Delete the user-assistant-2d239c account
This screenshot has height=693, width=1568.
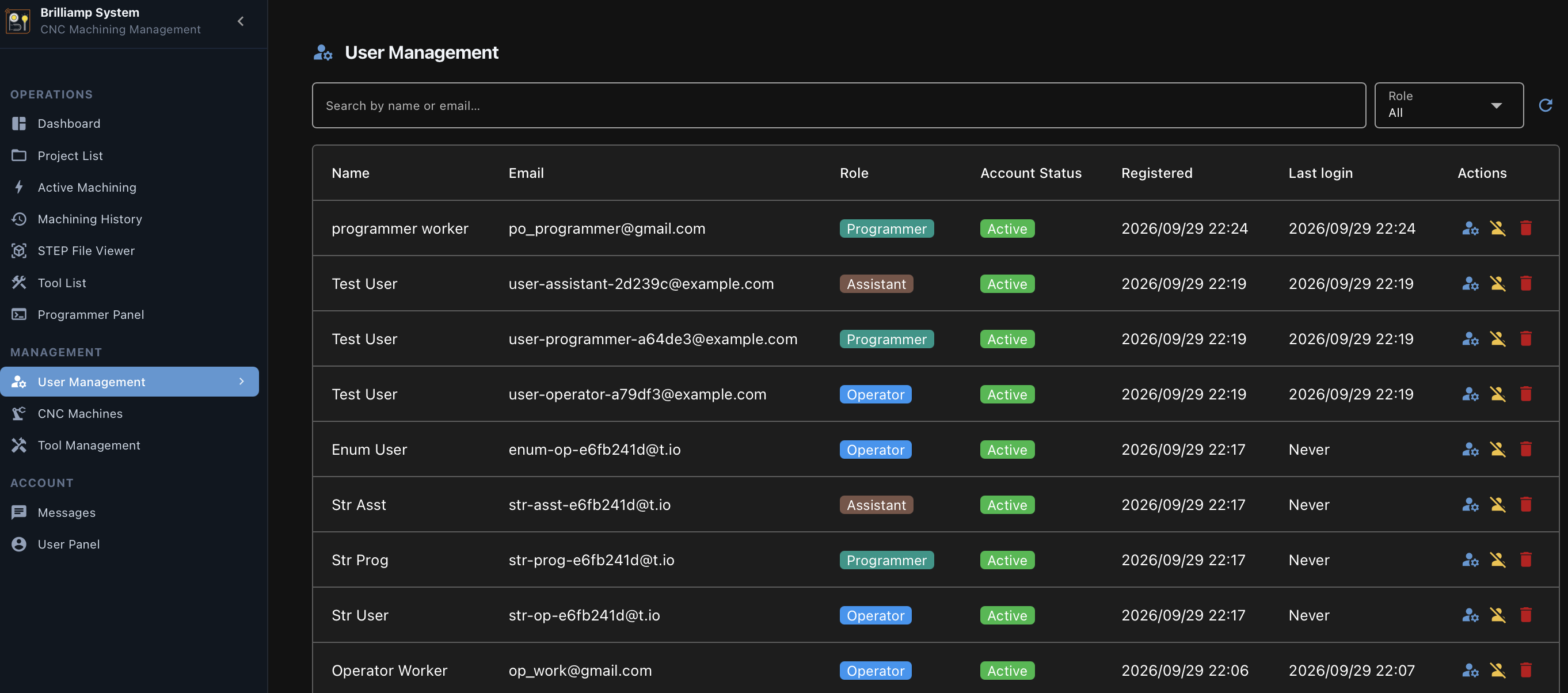[1525, 284]
